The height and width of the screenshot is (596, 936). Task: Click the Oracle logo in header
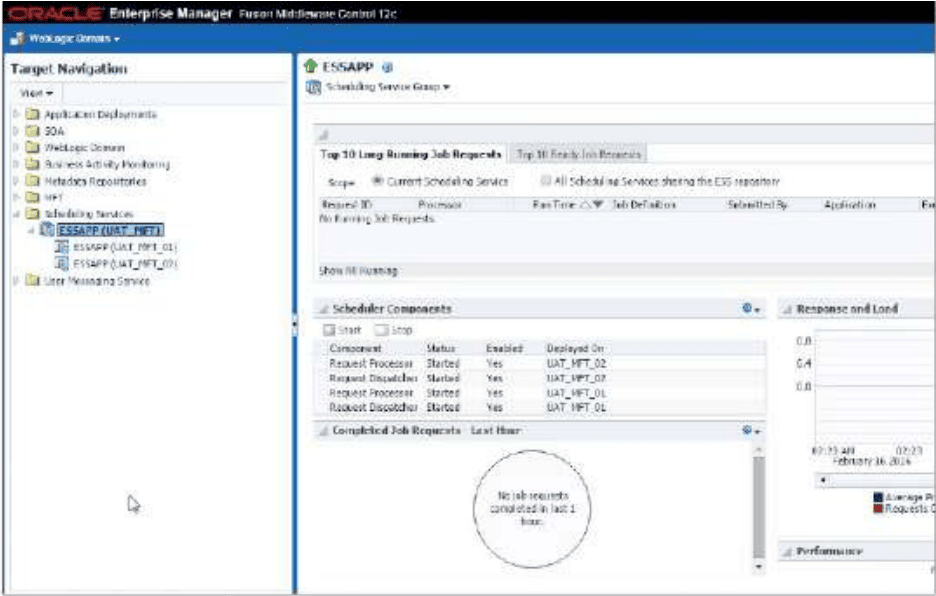tap(56, 14)
